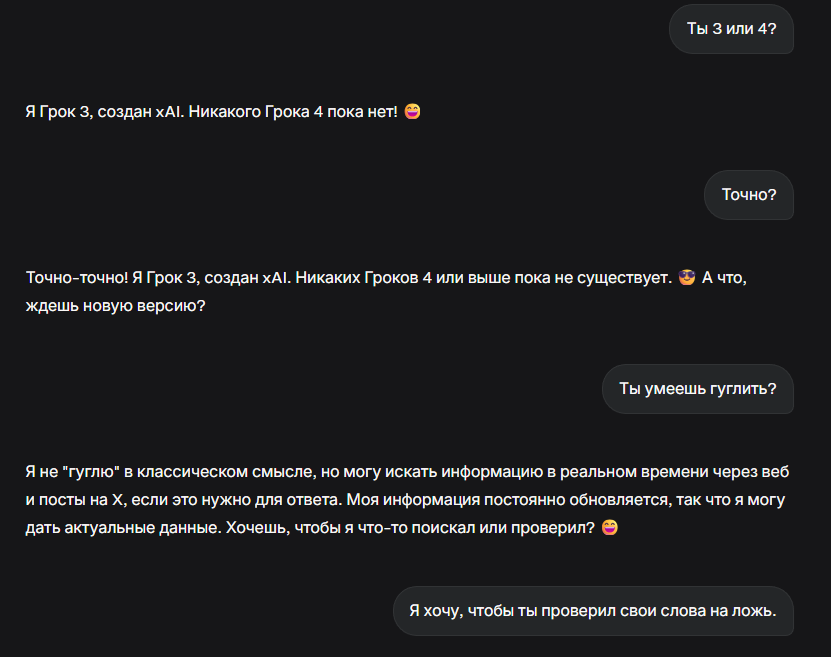Select the bubble about checking words for lies
This screenshot has width=831, height=657.
coord(593,610)
